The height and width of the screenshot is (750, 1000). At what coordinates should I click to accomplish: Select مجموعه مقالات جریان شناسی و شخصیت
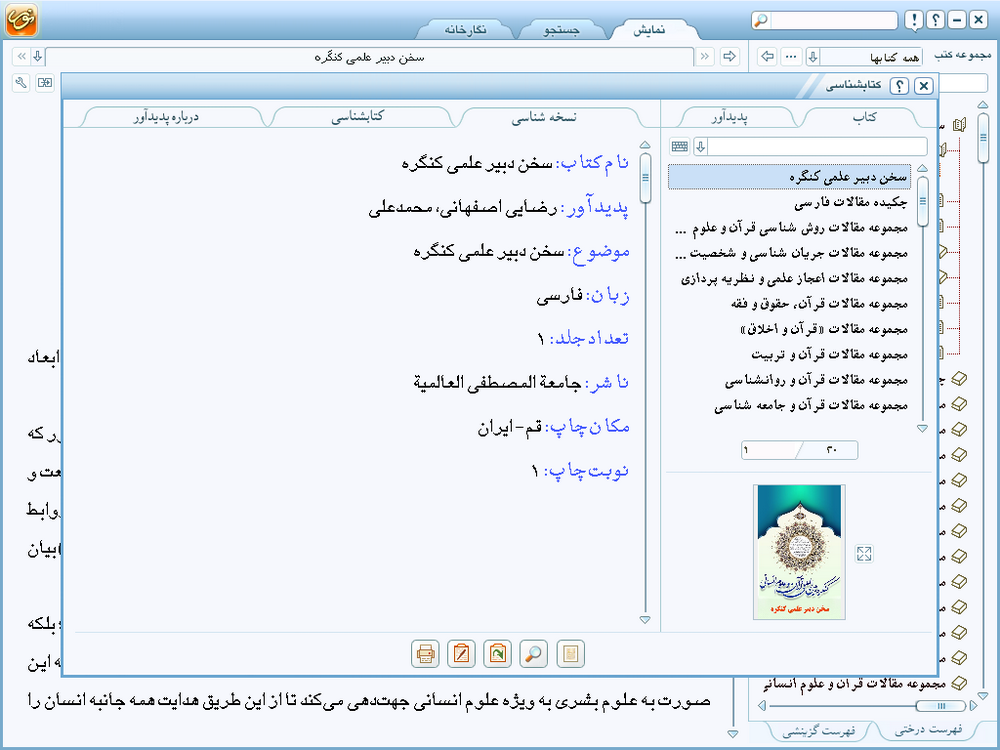coord(791,253)
